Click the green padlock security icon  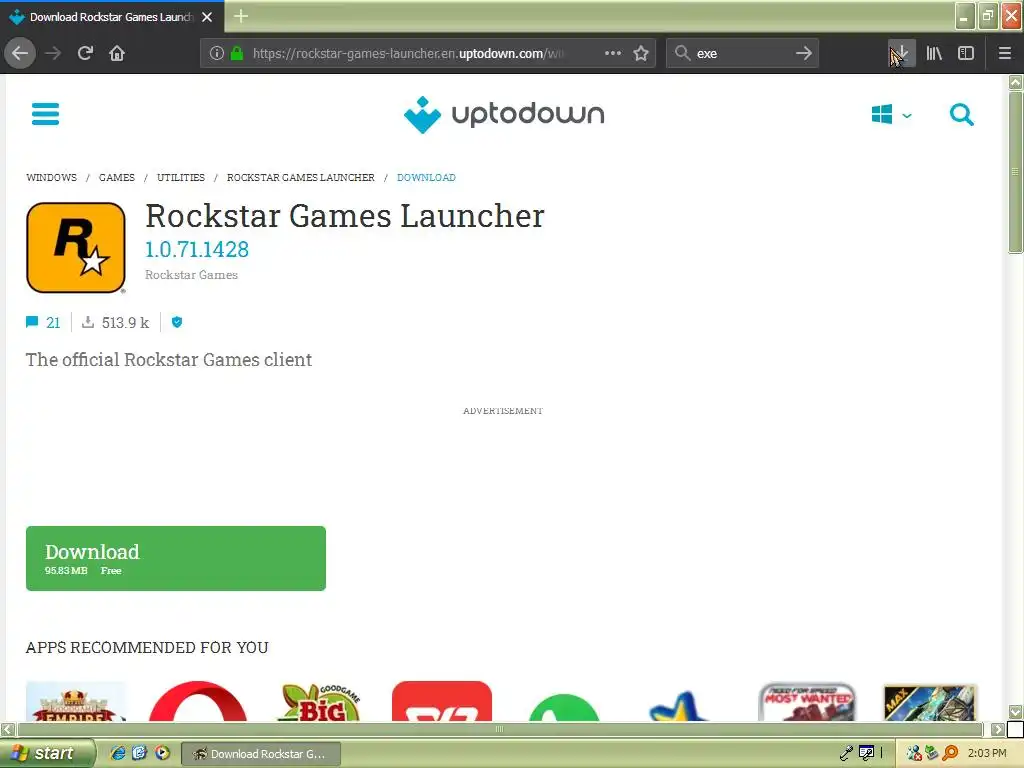click(x=237, y=54)
